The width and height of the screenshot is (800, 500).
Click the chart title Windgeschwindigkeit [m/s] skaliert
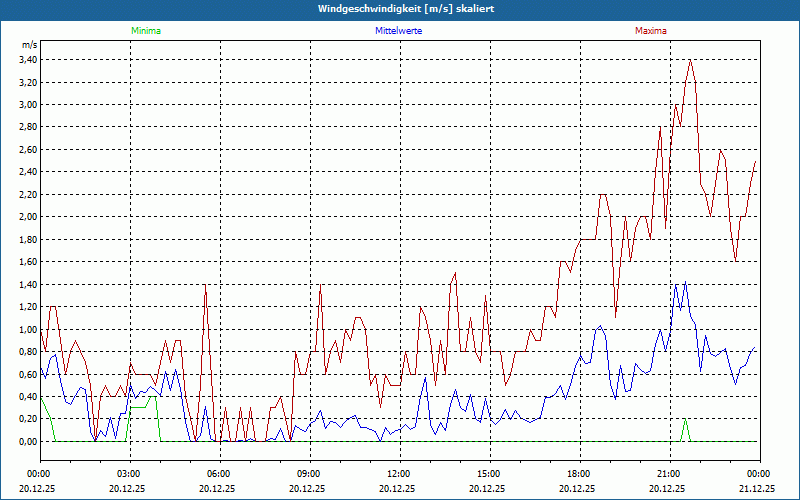400,9
